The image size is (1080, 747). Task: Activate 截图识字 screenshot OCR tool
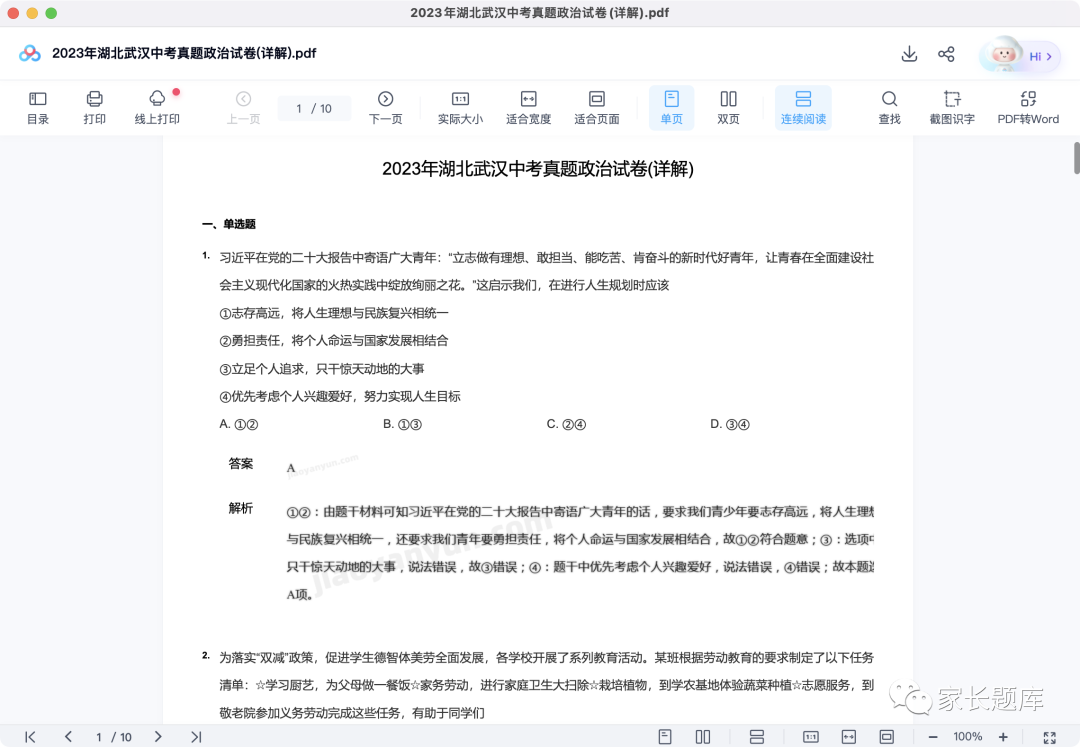[952, 108]
